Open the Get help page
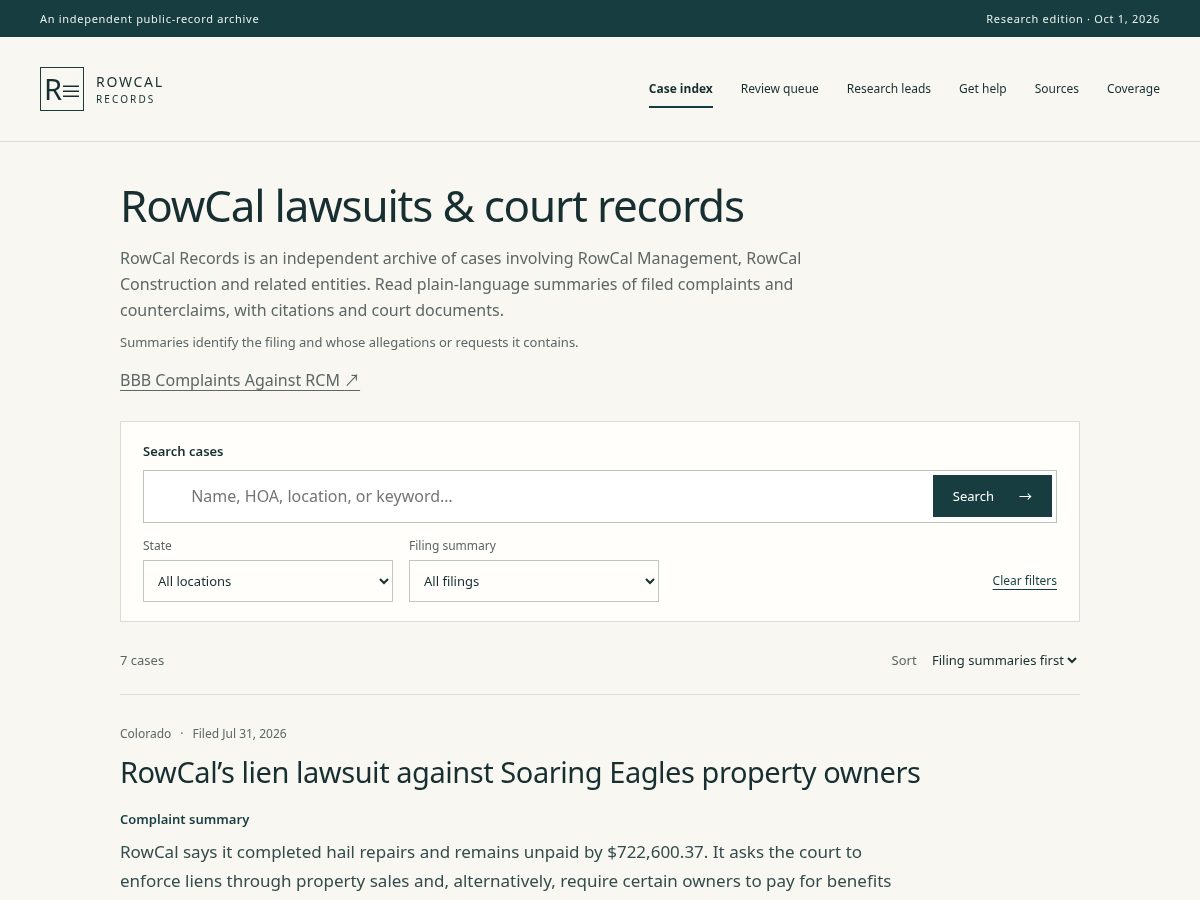 983,89
